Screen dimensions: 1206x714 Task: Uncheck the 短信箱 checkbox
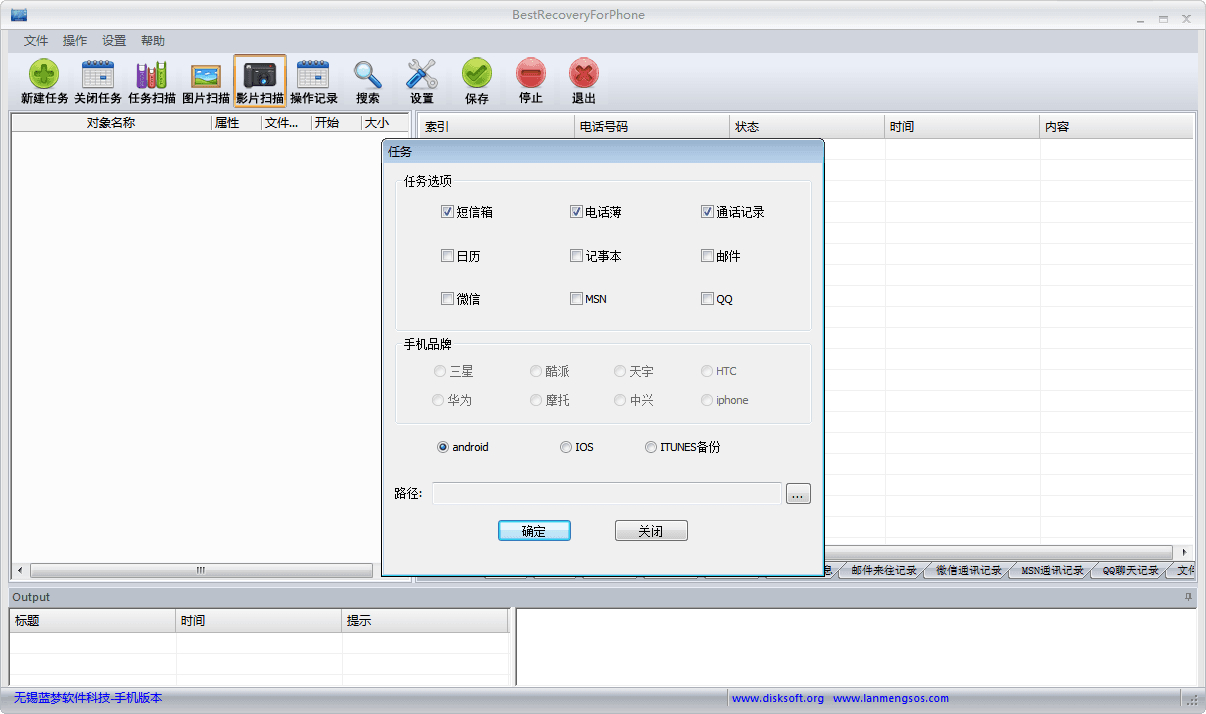point(447,212)
